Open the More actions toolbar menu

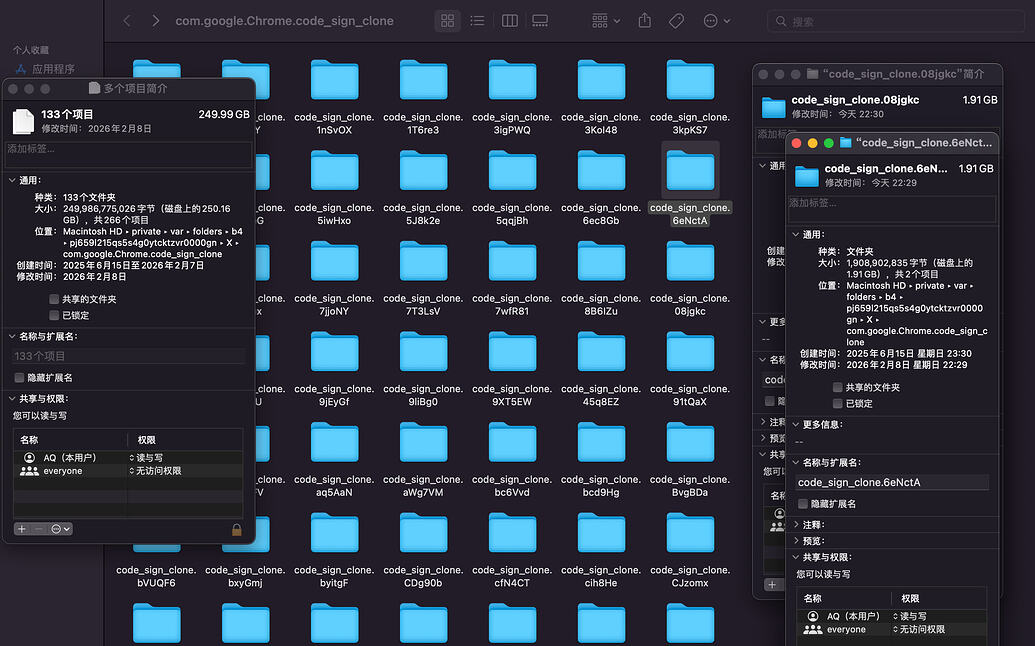[x=717, y=21]
